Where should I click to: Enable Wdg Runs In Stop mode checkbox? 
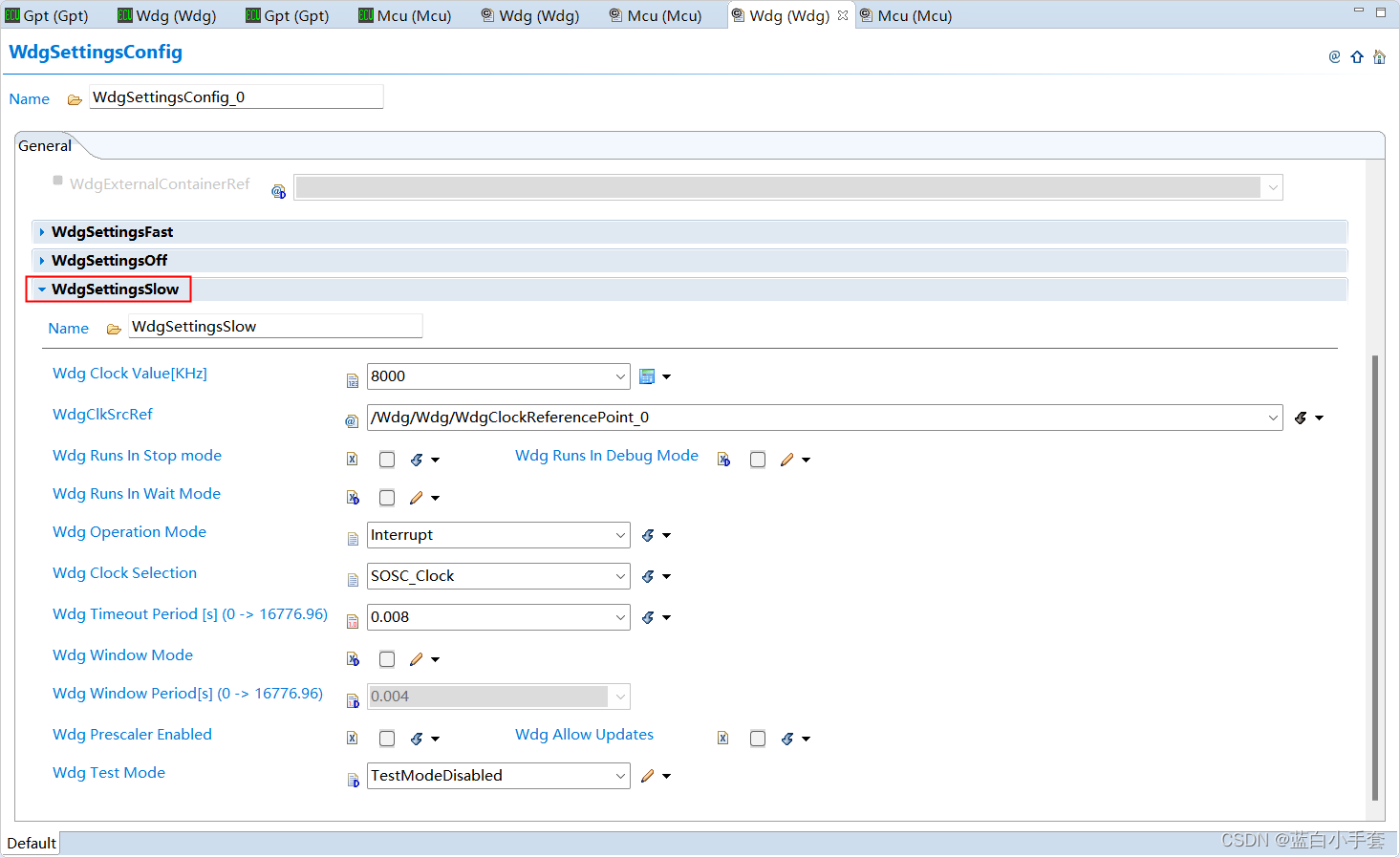tap(387, 460)
